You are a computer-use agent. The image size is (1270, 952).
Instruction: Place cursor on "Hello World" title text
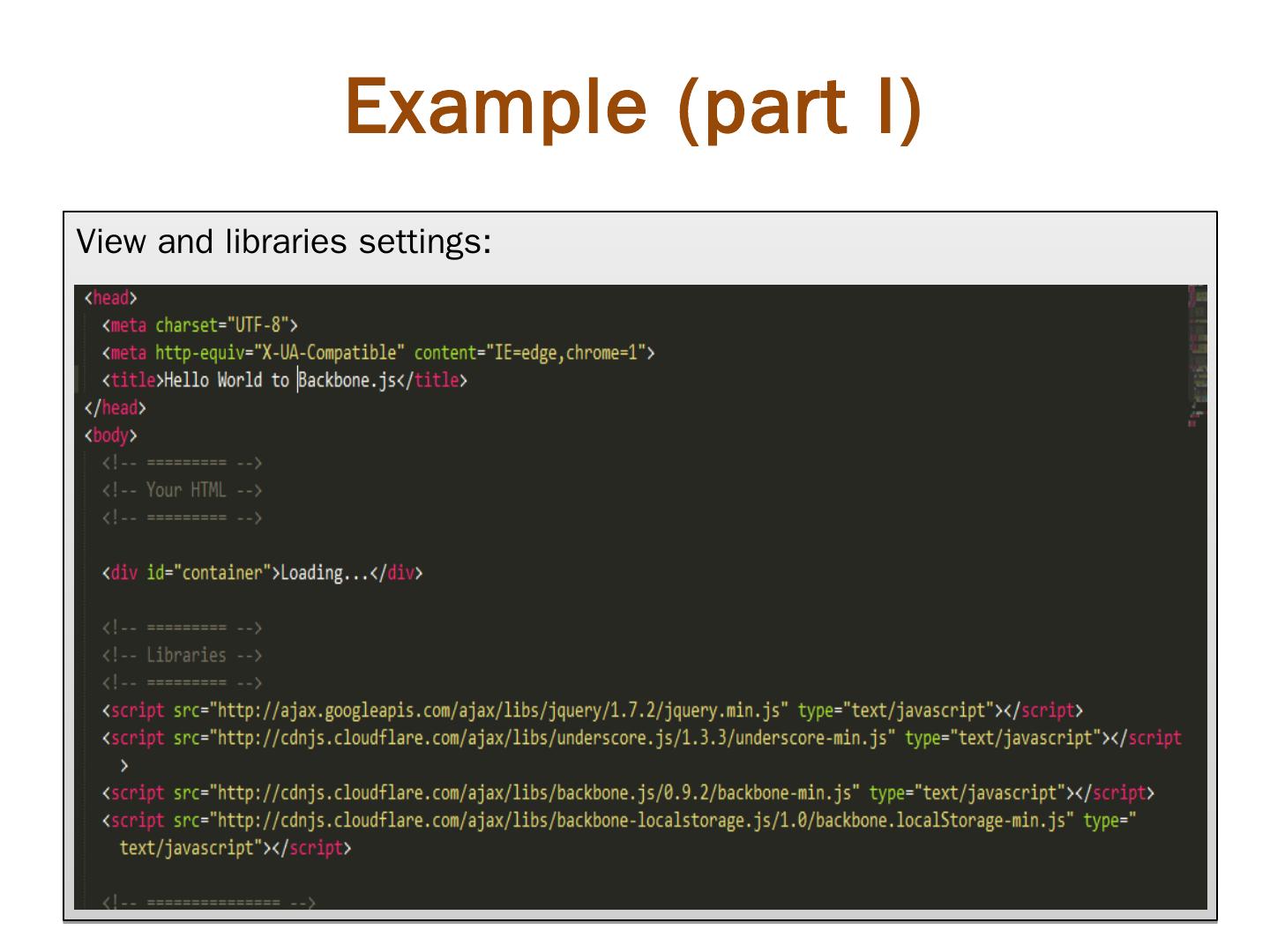tap(213, 380)
